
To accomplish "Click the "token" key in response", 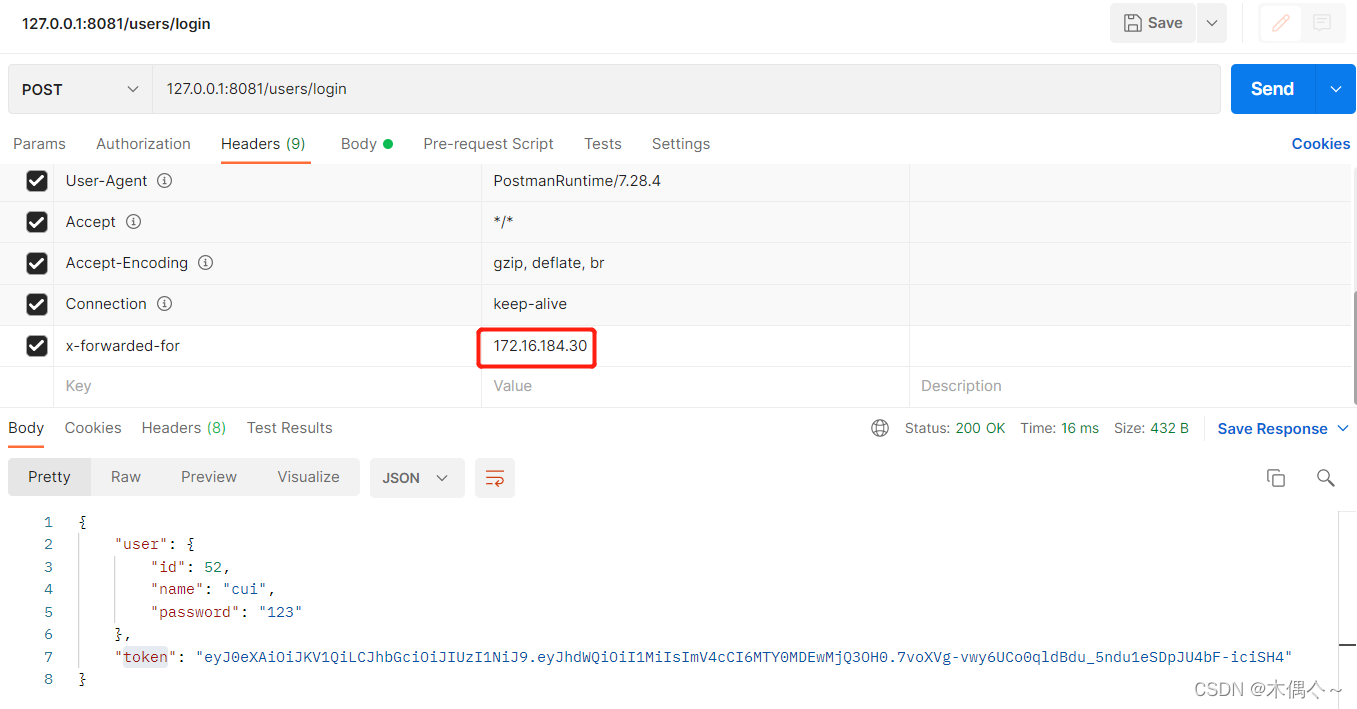I will [145, 657].
